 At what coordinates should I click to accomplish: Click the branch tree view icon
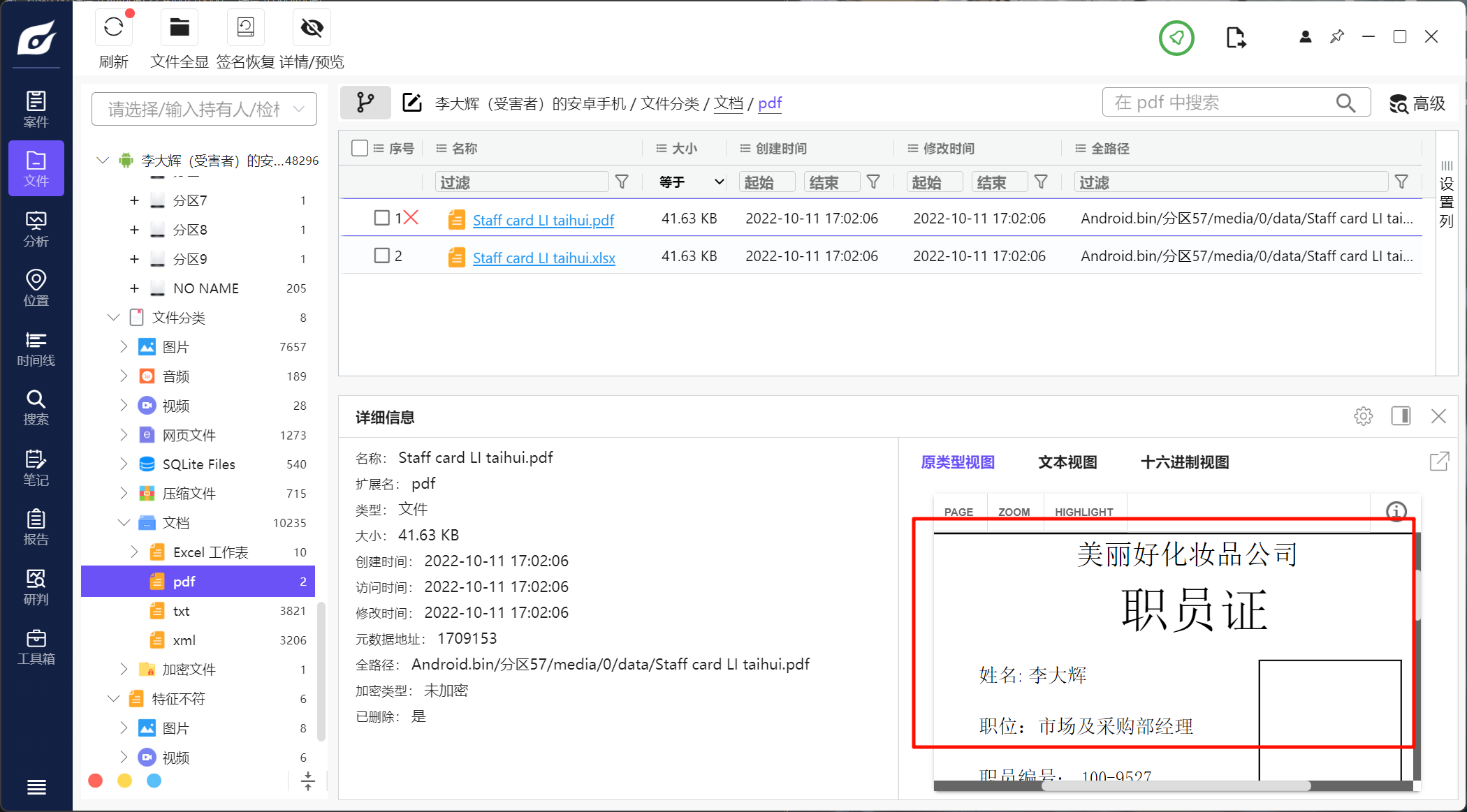(x=365, y=103)
